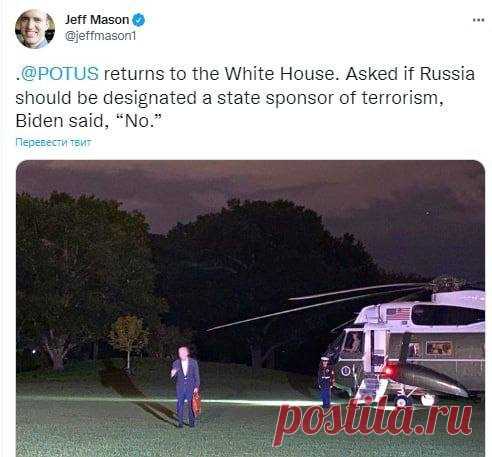Click the helicopter cockpit window
The image size is (492, 457).
[x=352, y=342]
